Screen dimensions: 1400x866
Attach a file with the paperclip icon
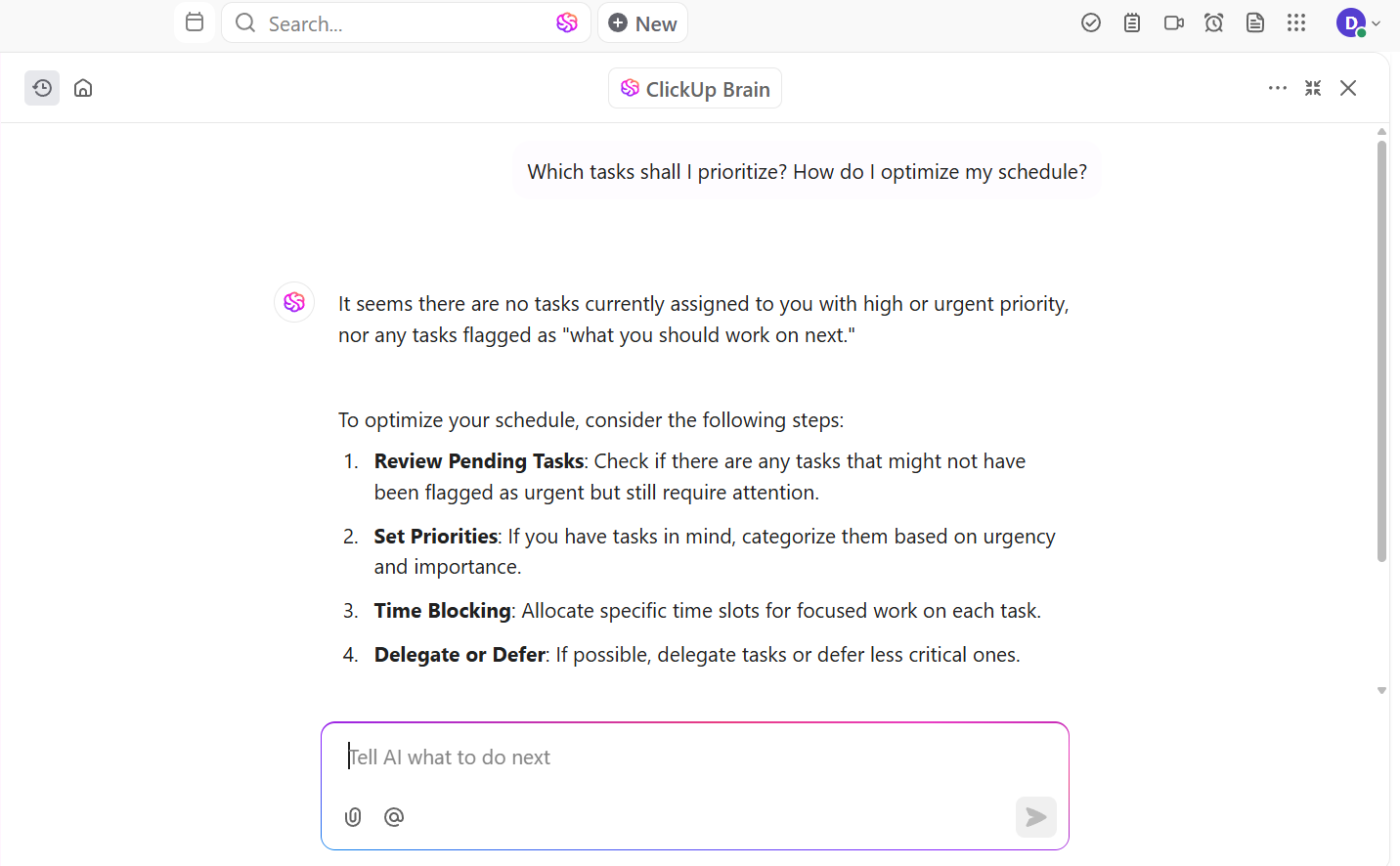pos(353,817)
